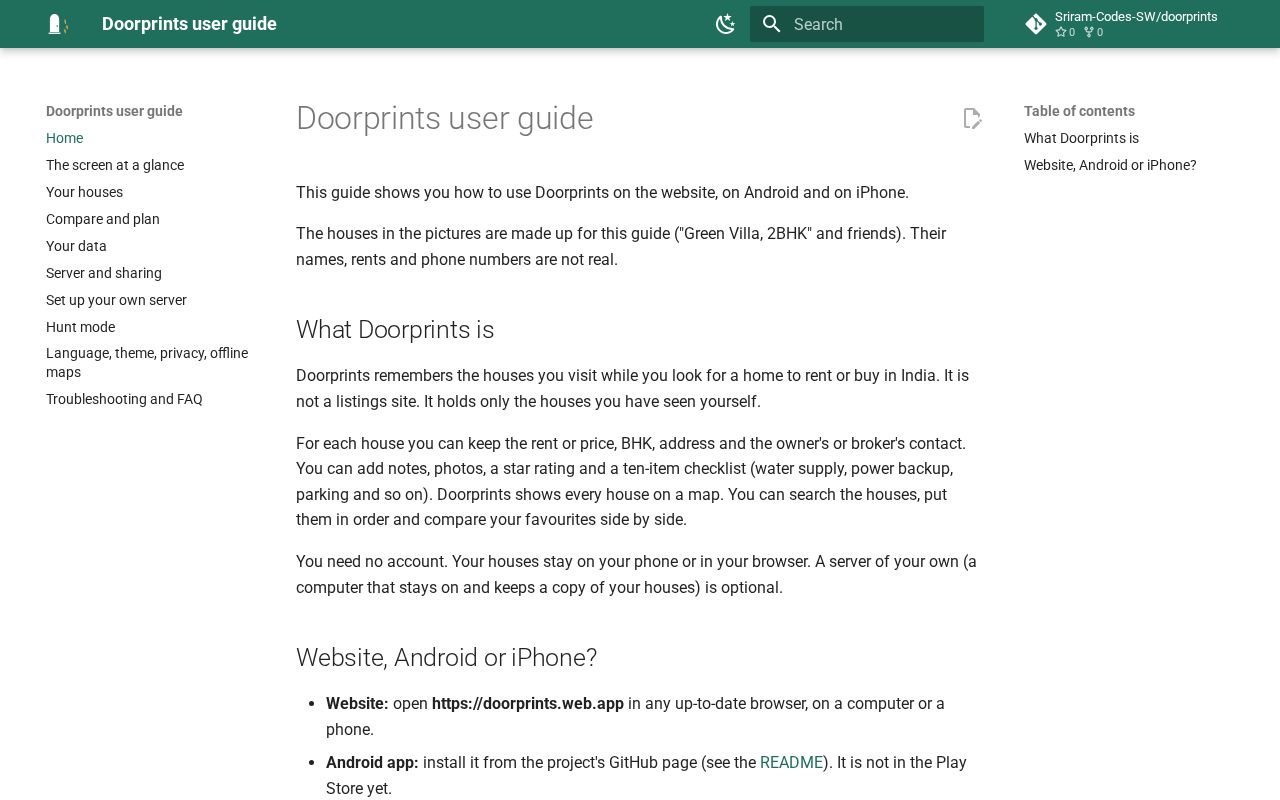Go to Troubleshooting and FAQ

pyautogui.click(x=124, y=399)
